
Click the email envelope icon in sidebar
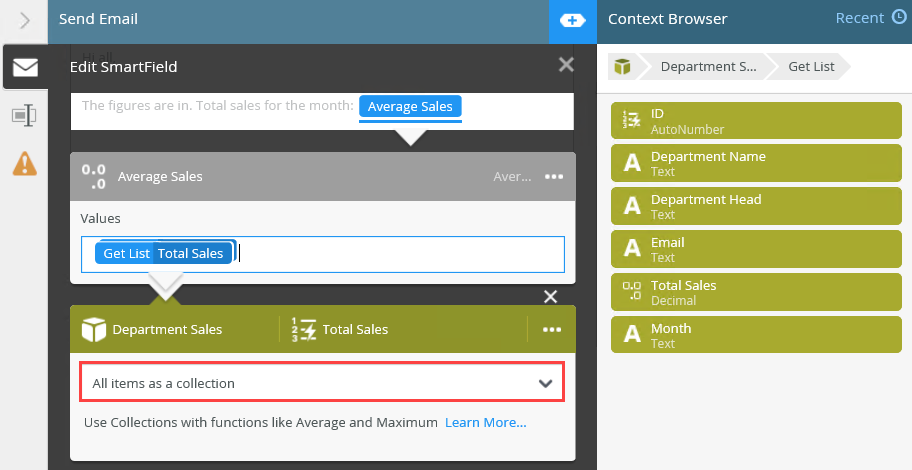[25, 67]
